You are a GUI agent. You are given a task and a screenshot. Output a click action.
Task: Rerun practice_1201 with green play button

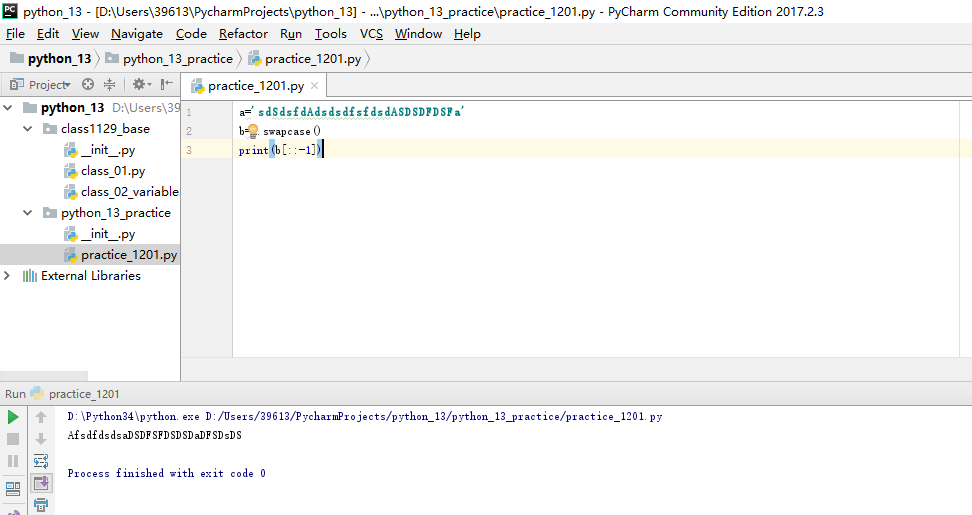(x=13, y=417)
